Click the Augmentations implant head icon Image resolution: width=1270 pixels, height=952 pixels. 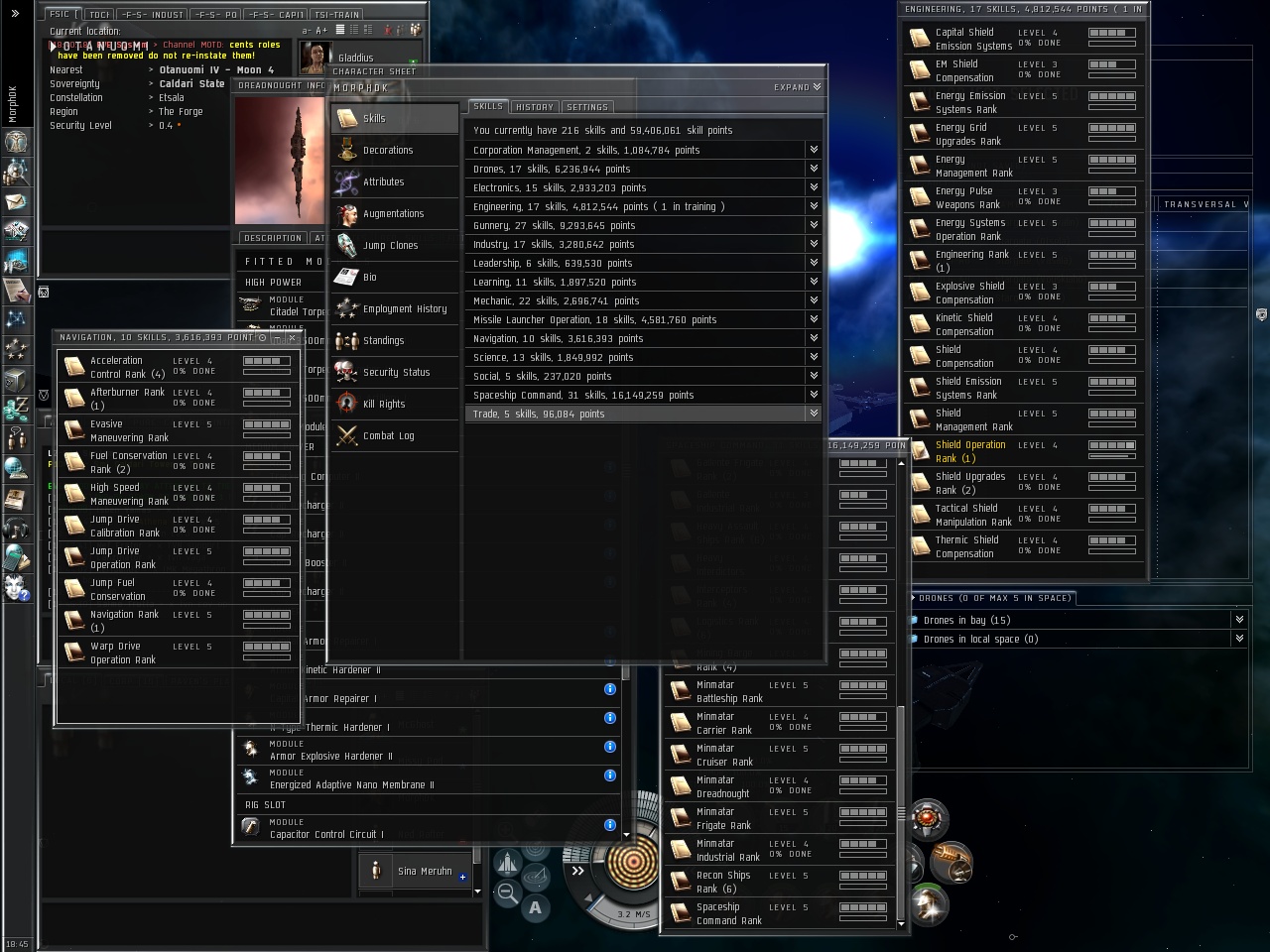pos(346,213)
